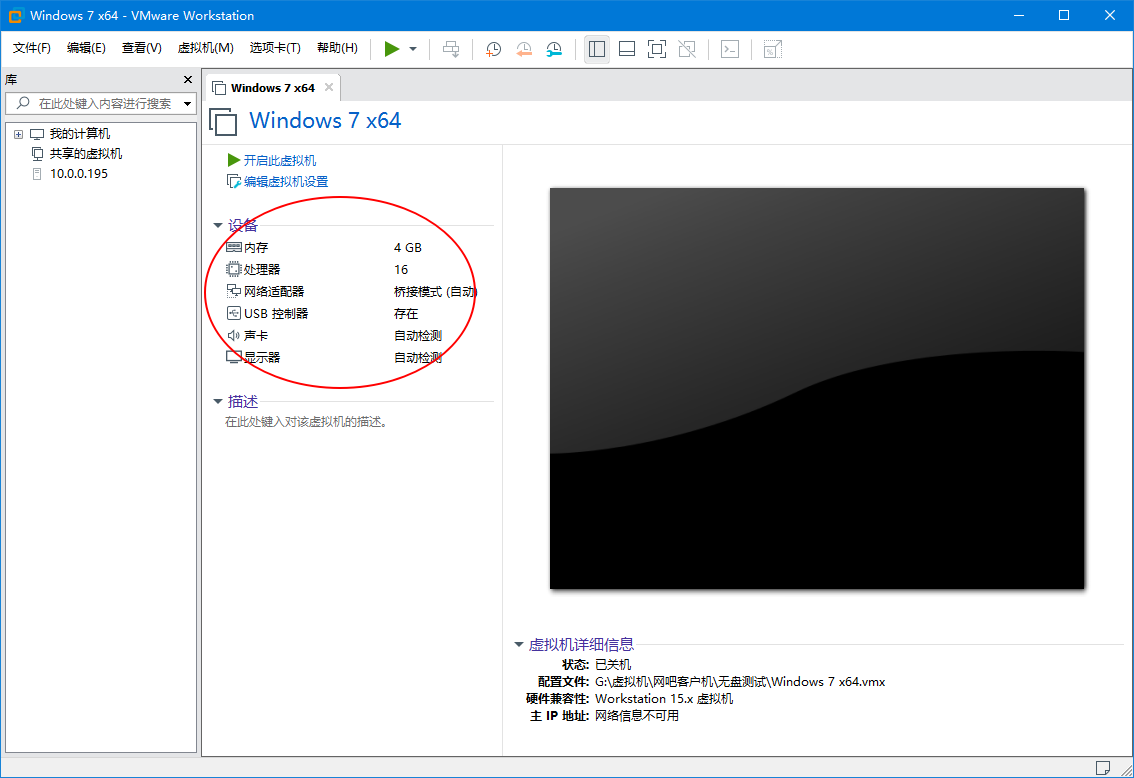The width and height of the screenshot is (1134, 778).
Task: Click the stretch guest display toolbar icon
Action: coord(772,49)
